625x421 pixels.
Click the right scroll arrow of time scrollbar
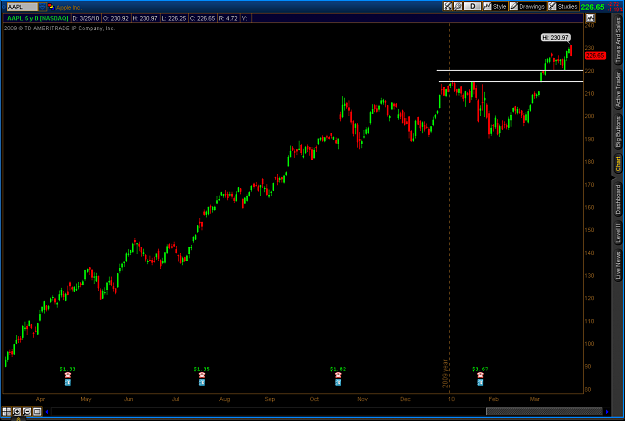[607, 412]
